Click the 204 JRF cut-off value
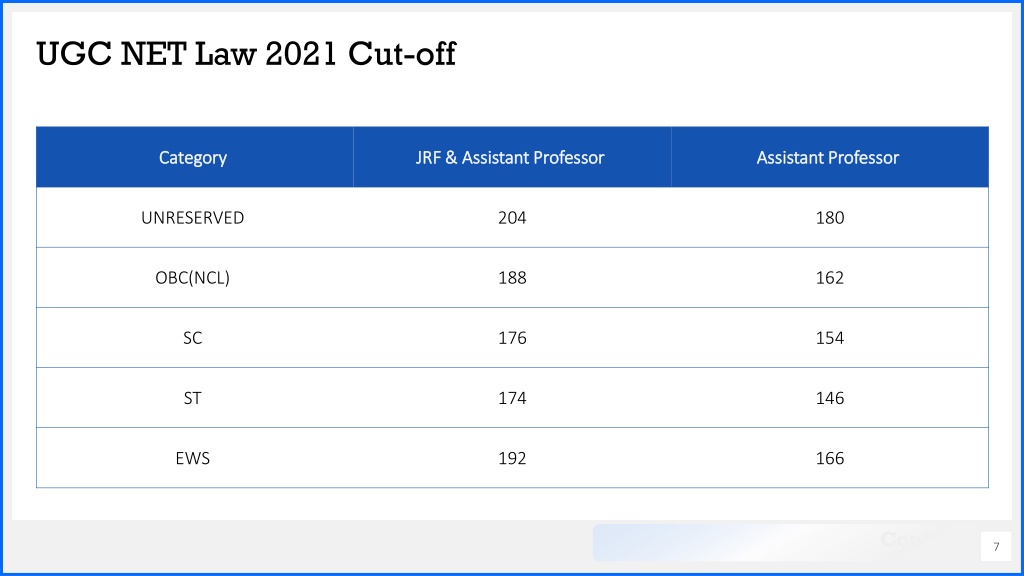 512,217
